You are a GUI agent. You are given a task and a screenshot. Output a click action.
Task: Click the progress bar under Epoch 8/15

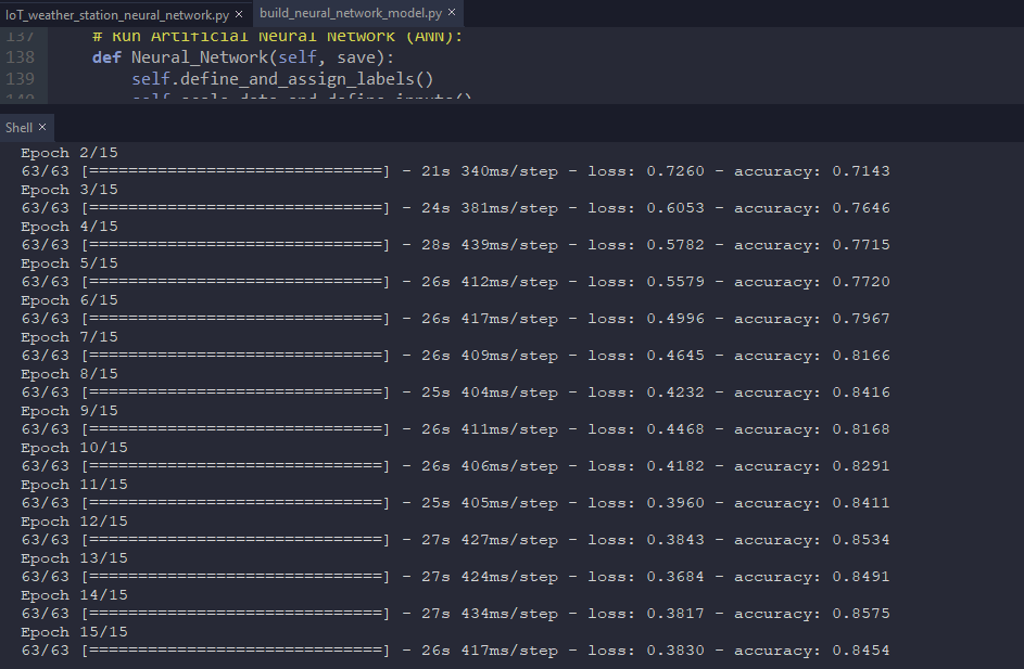coord(236,393)
